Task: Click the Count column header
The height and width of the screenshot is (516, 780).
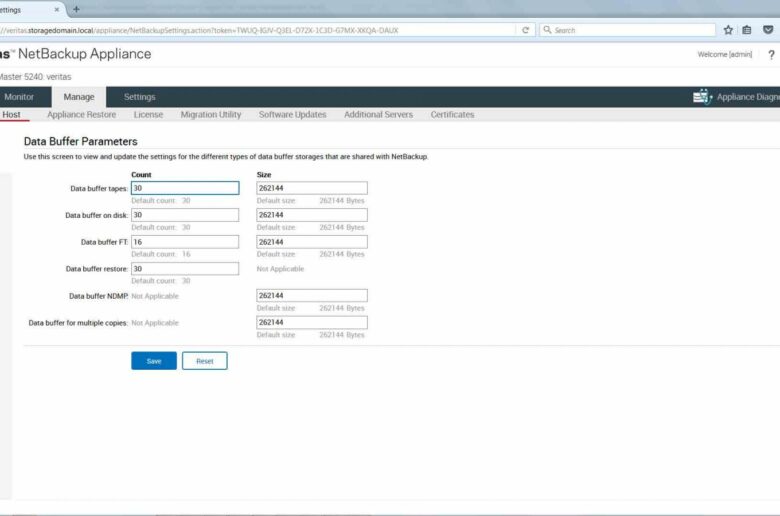Action: (x=141, y=175)
